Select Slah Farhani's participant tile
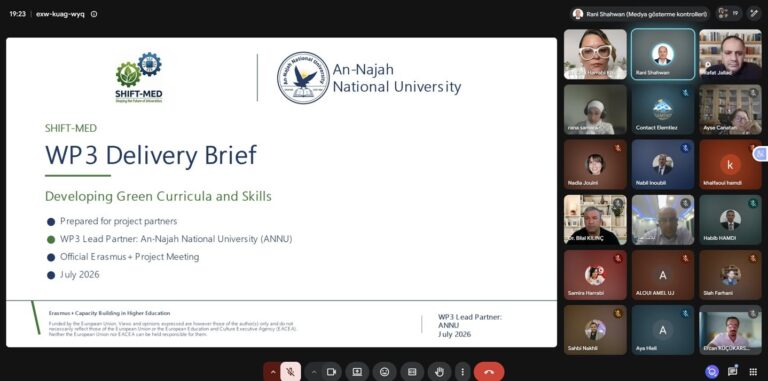Image resolution: width=768 pixels, height=381 pixels. pos(730,275)
